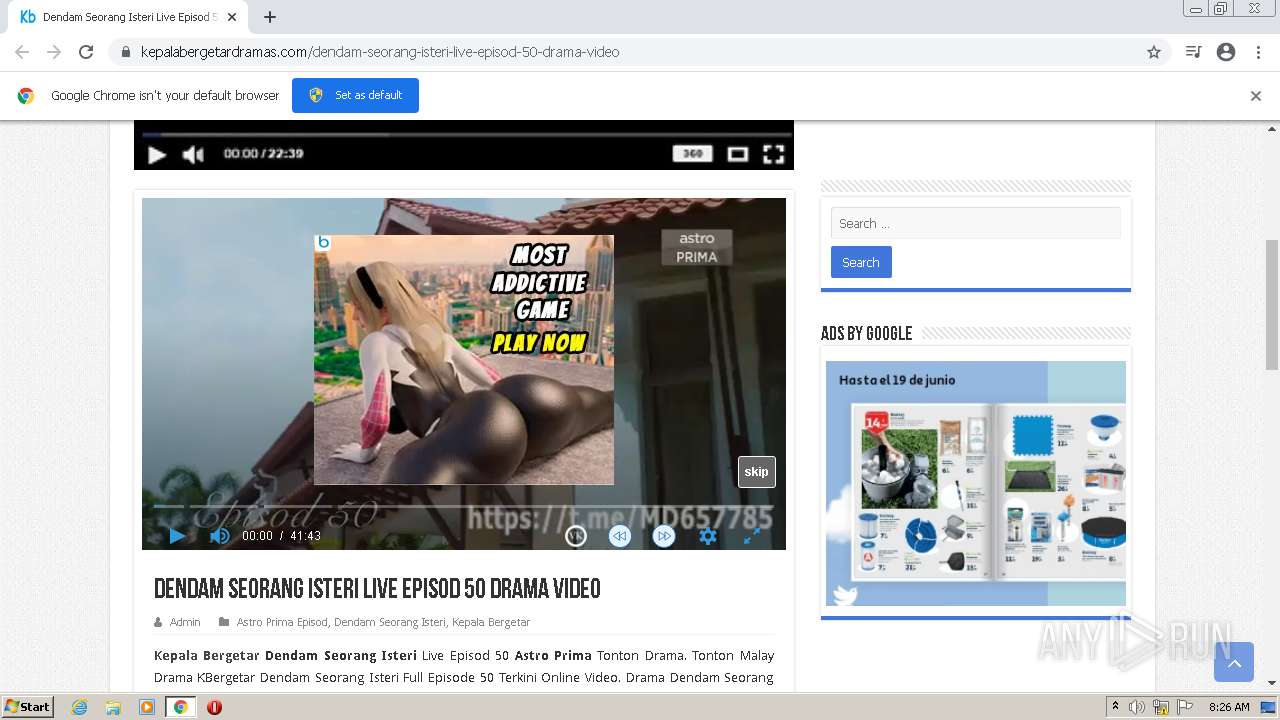1280x720 pixels.
Task: Skip the video advertisement
Action: (x=757, y=472)
